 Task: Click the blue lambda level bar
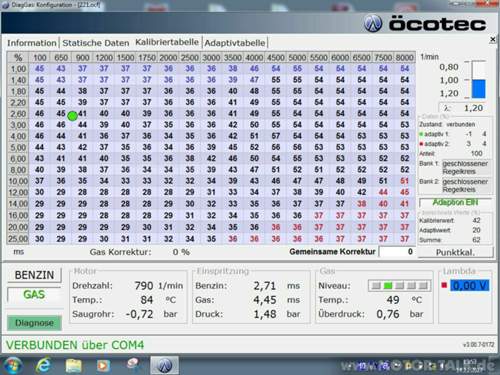coord(479,89)
